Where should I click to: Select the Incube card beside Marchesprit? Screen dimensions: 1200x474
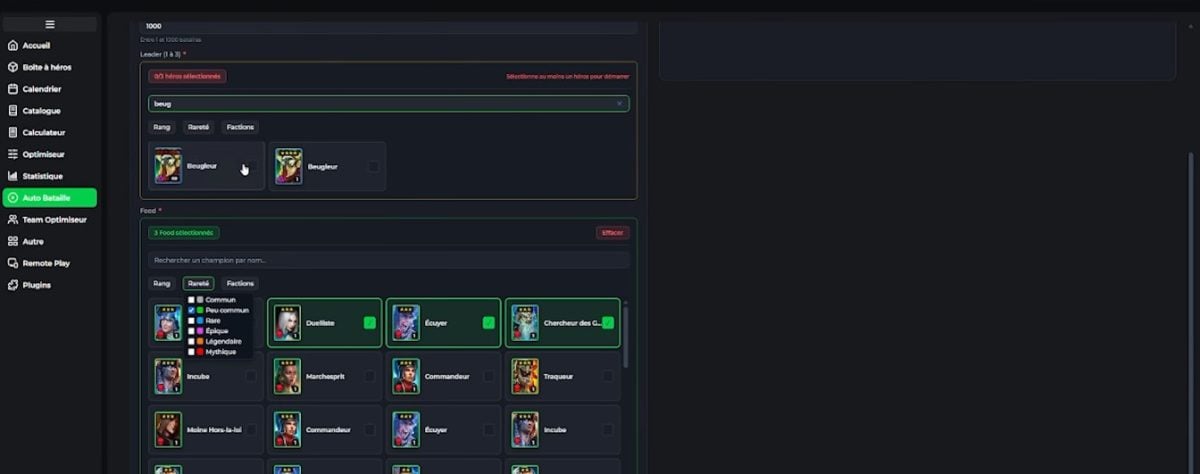[208, 376]
